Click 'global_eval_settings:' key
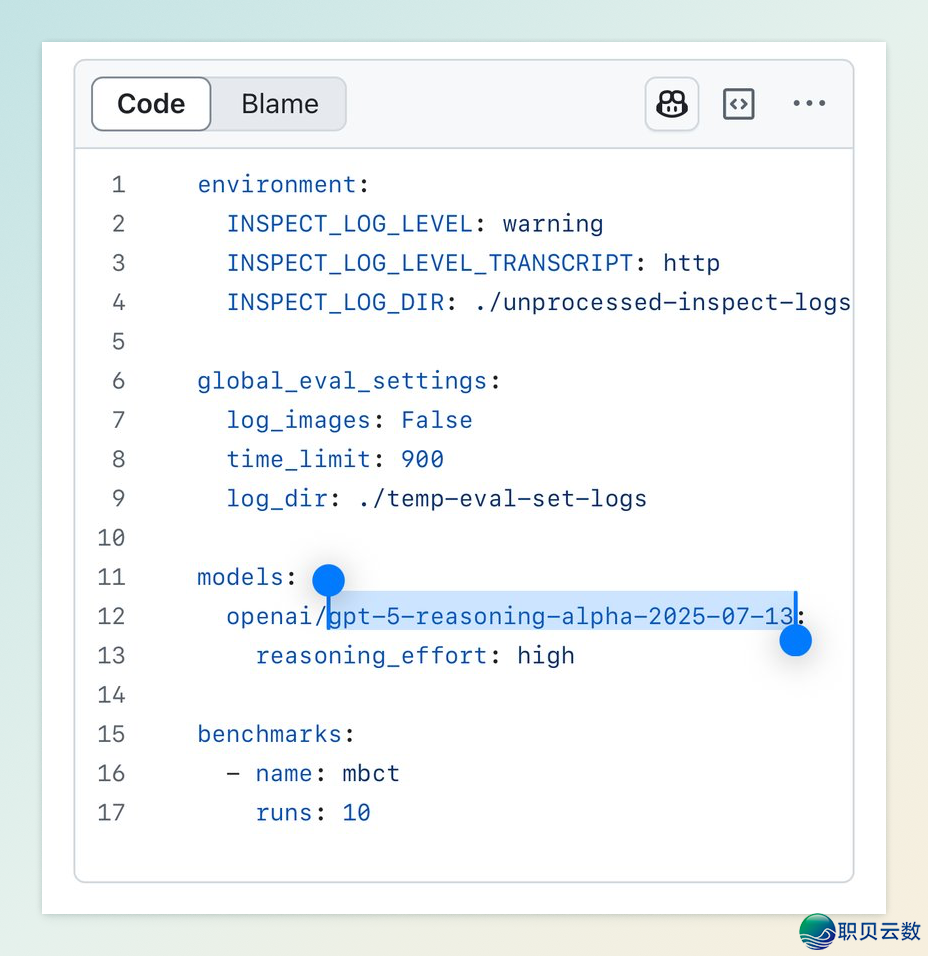This screenshot has height=956, width=928. pyautogui.click(x=349, y=381)
